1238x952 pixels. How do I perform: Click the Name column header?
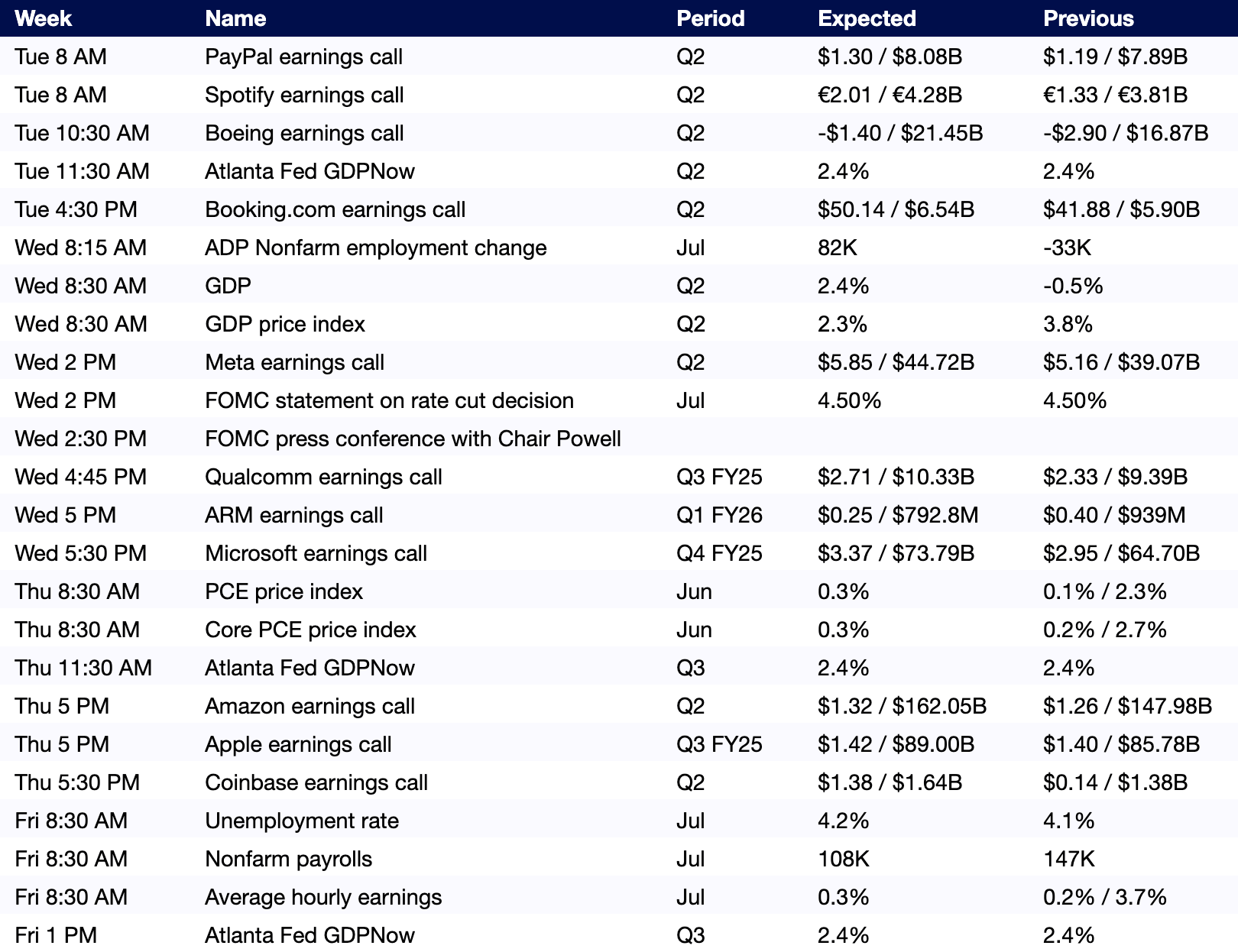tap(235, 18)
